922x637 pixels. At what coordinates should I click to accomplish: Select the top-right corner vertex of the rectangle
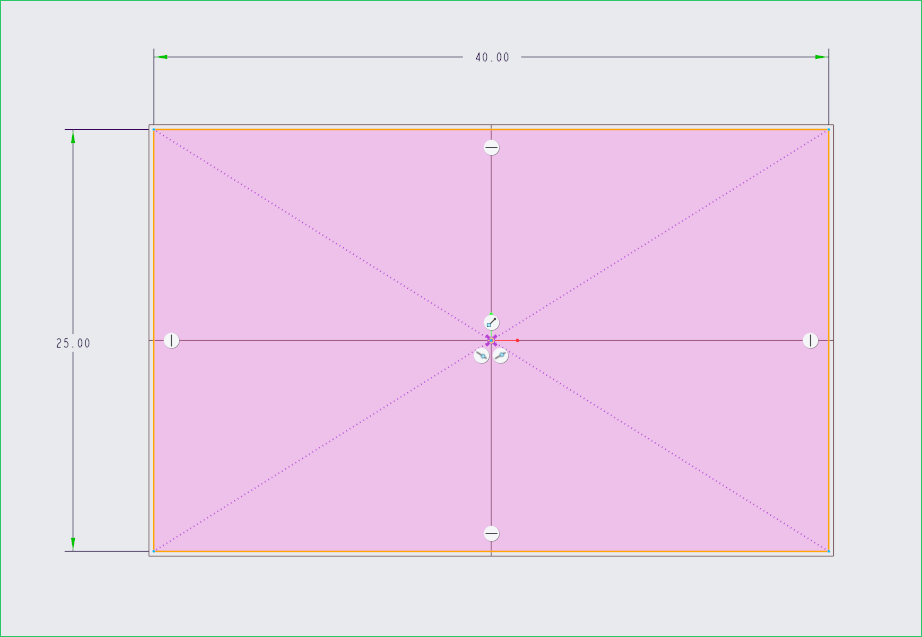click(x=829, y=129)
